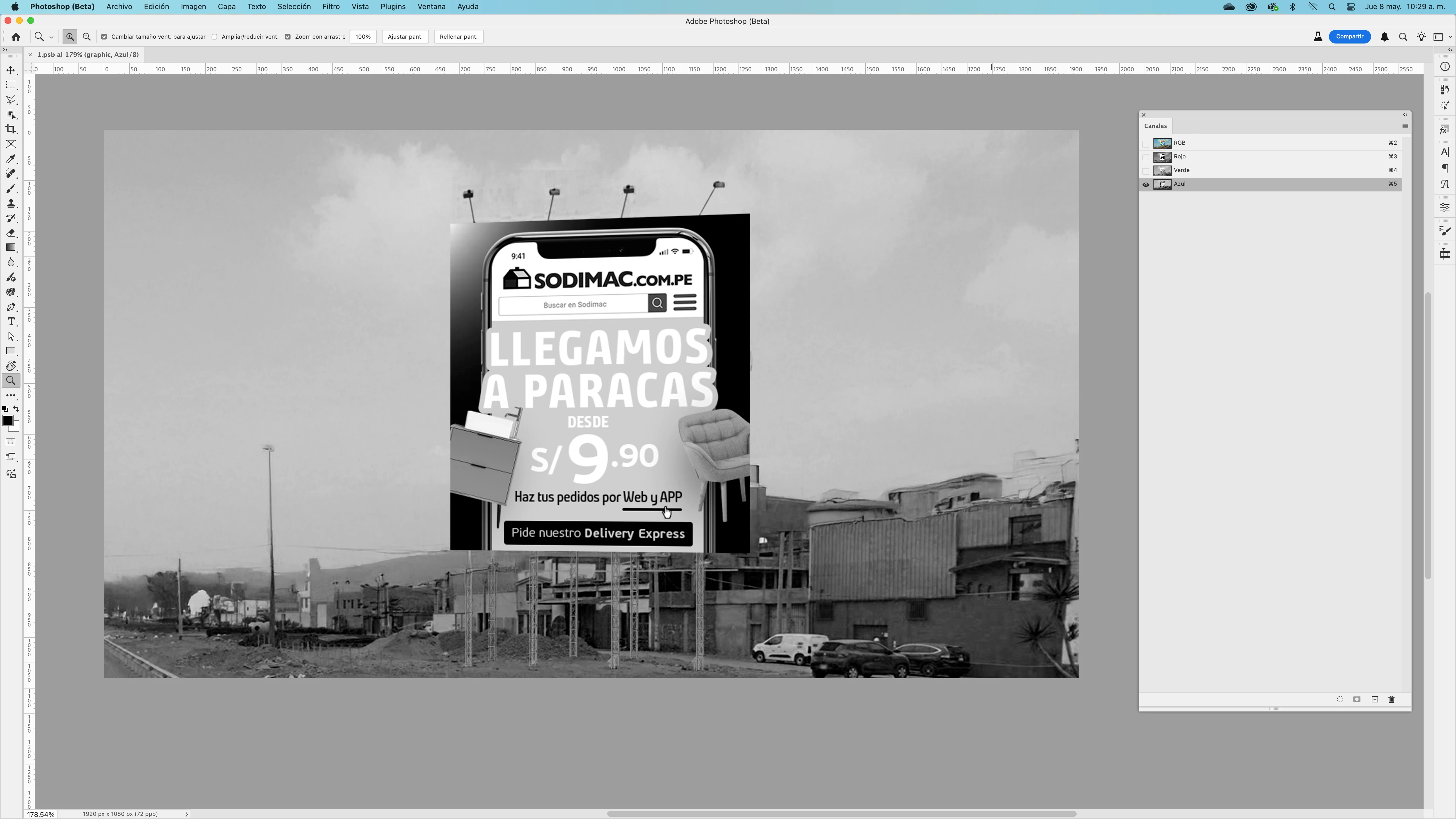Open the Canales panel options menu
Viewport: 1456px width, 819px height.
coord(1405,126)
